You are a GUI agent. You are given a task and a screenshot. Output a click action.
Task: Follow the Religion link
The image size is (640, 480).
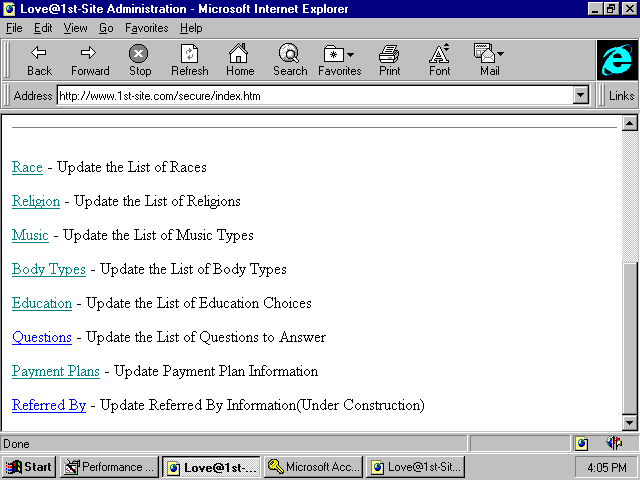coord(36,201)
